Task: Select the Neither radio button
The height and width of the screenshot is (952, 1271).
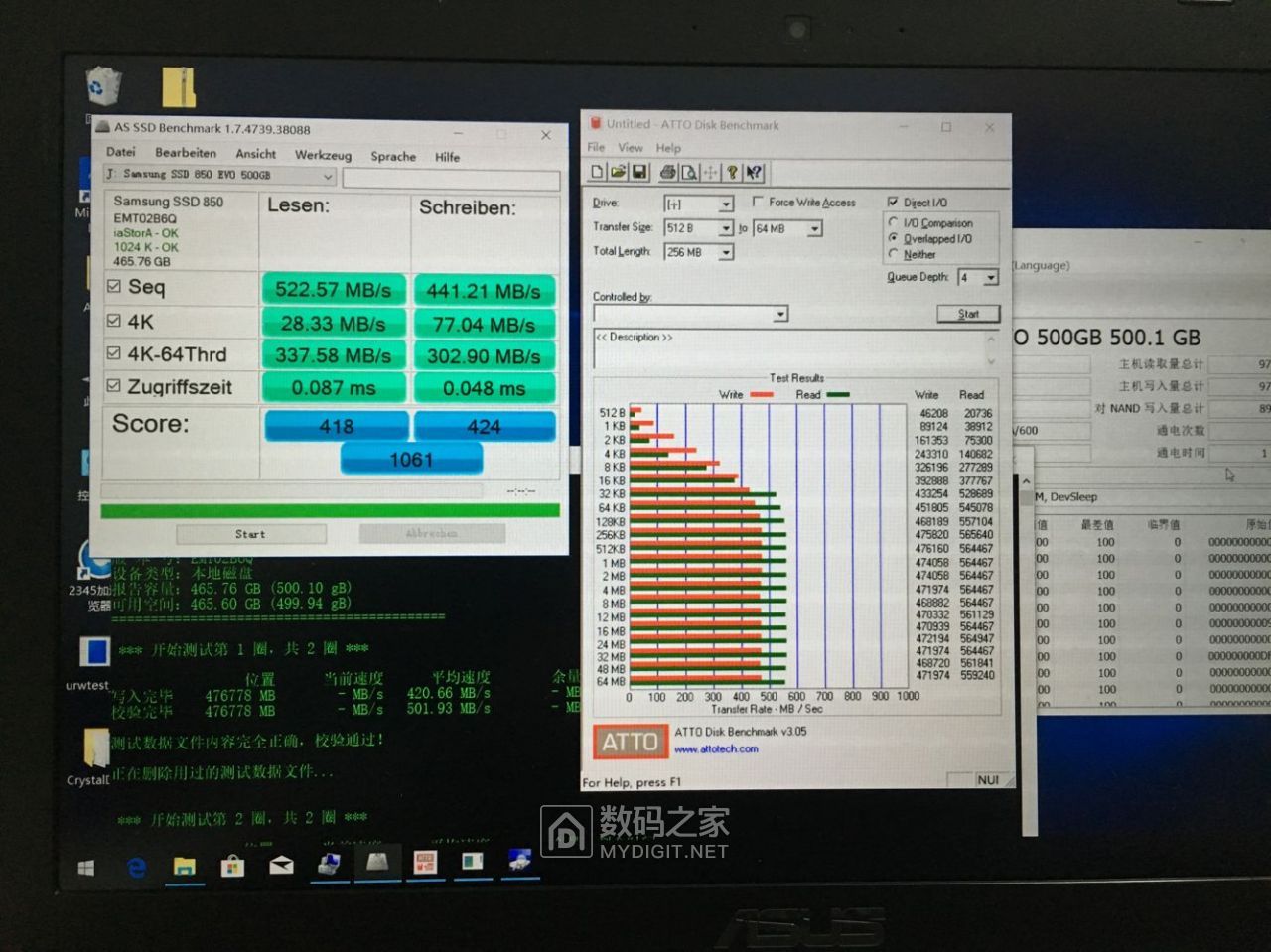Action: pyautogui.click(x=894, y=254)
